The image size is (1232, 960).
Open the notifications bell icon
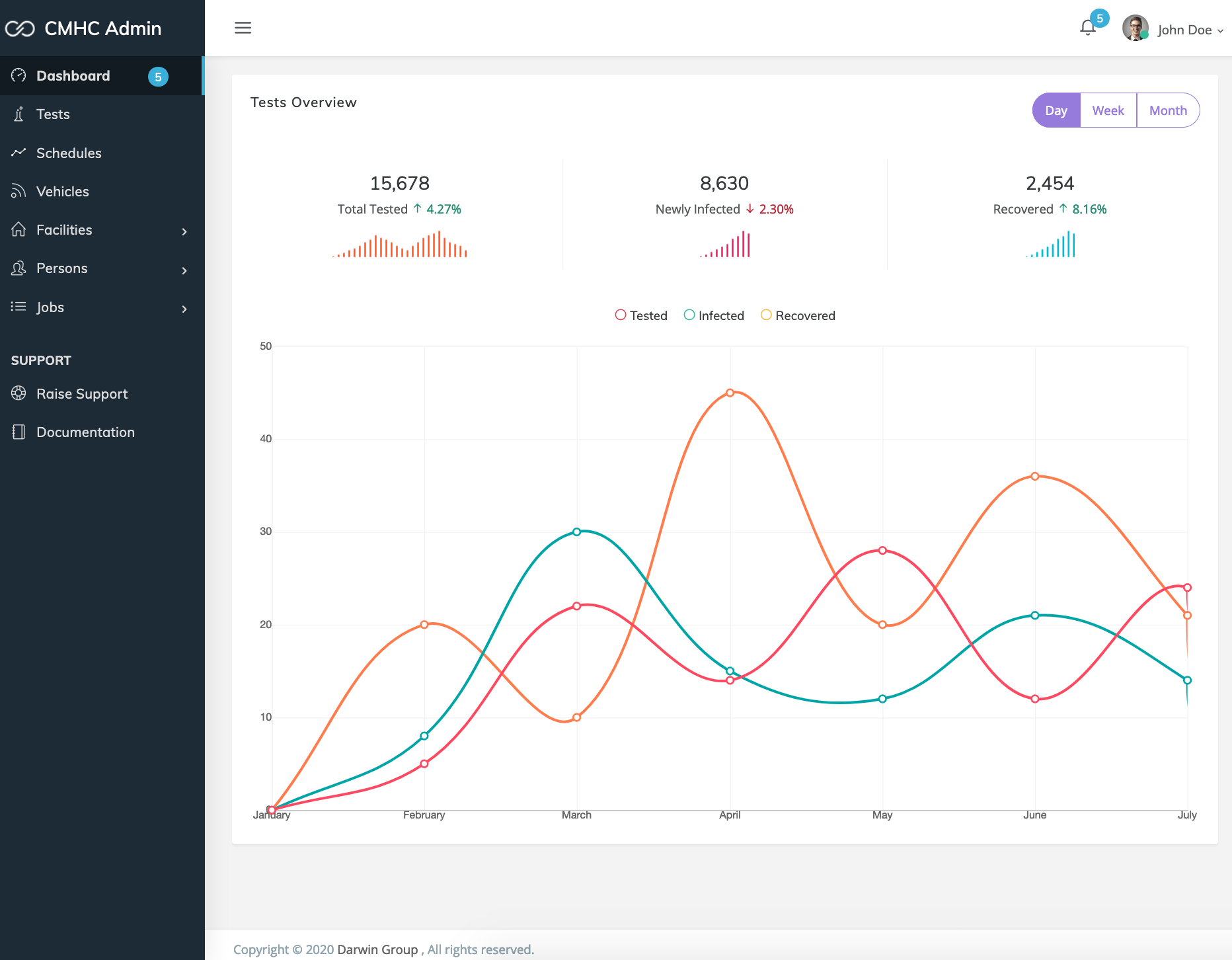[1088, 28]
